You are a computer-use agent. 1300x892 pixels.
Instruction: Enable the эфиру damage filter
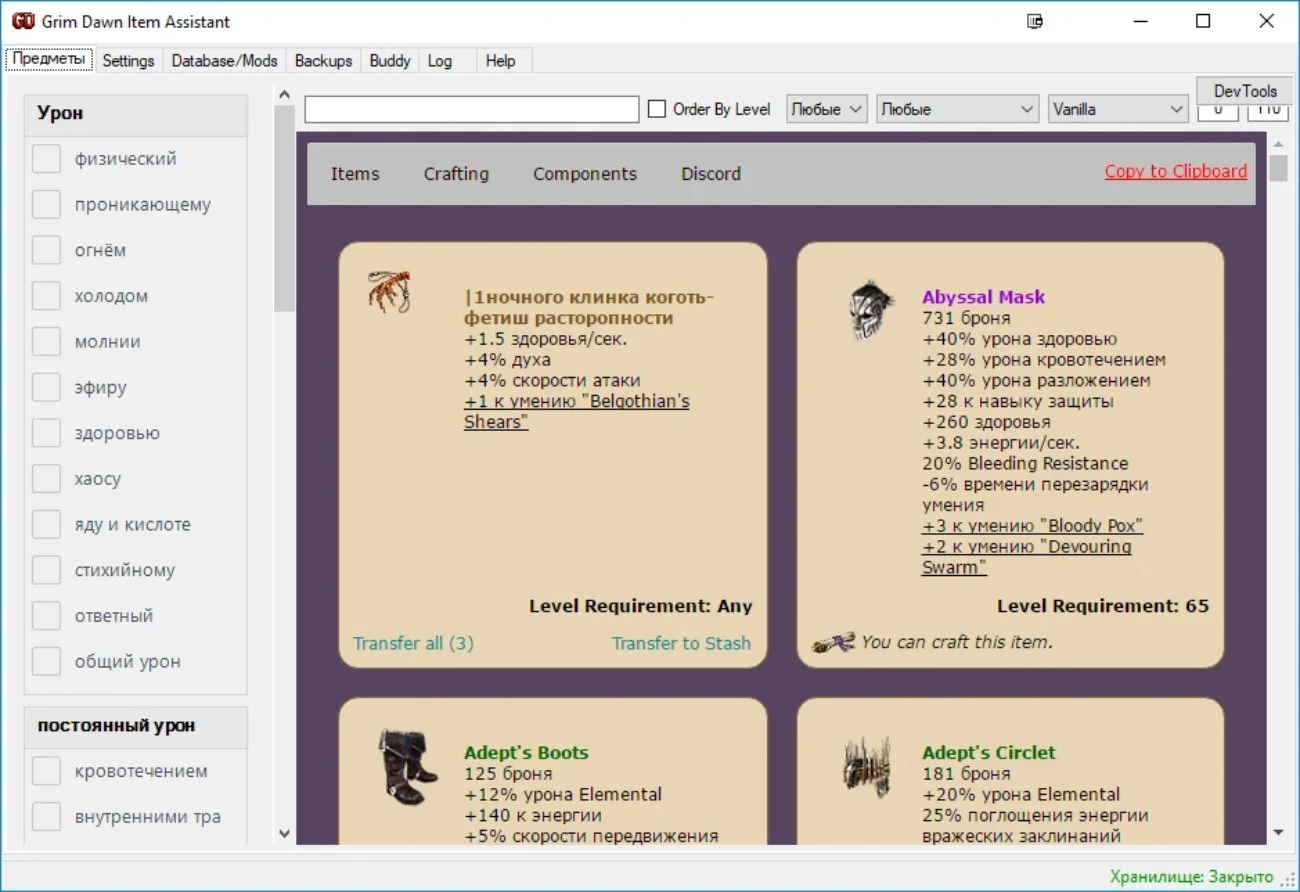[47, 388]
